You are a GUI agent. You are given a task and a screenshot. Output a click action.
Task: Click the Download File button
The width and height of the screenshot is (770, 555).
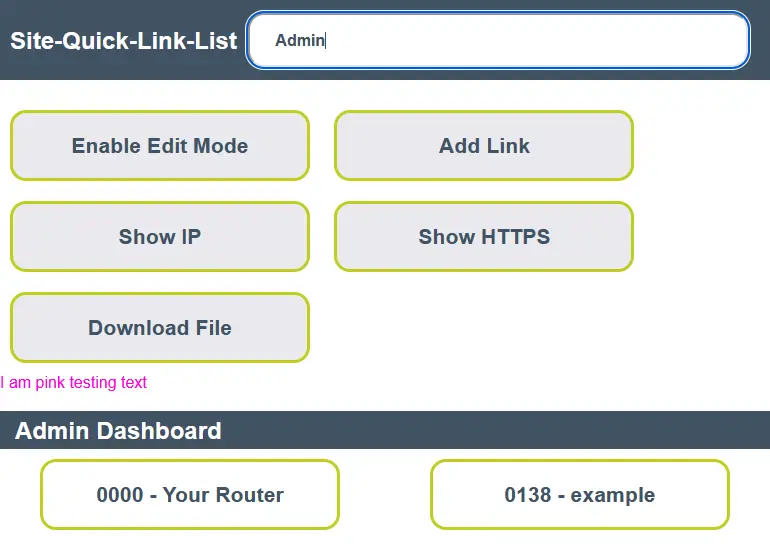coord(160,328)
